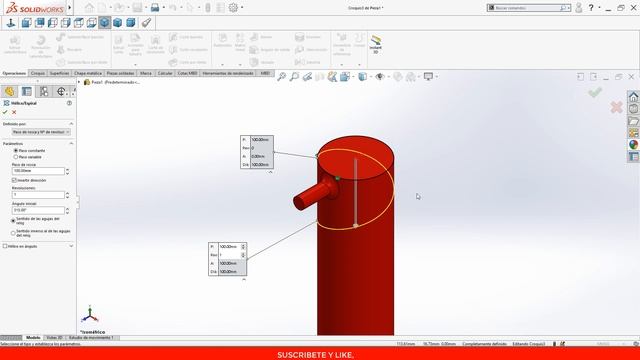Switch to the Calcular tab
640x360 pixels.
pos(165,73)
